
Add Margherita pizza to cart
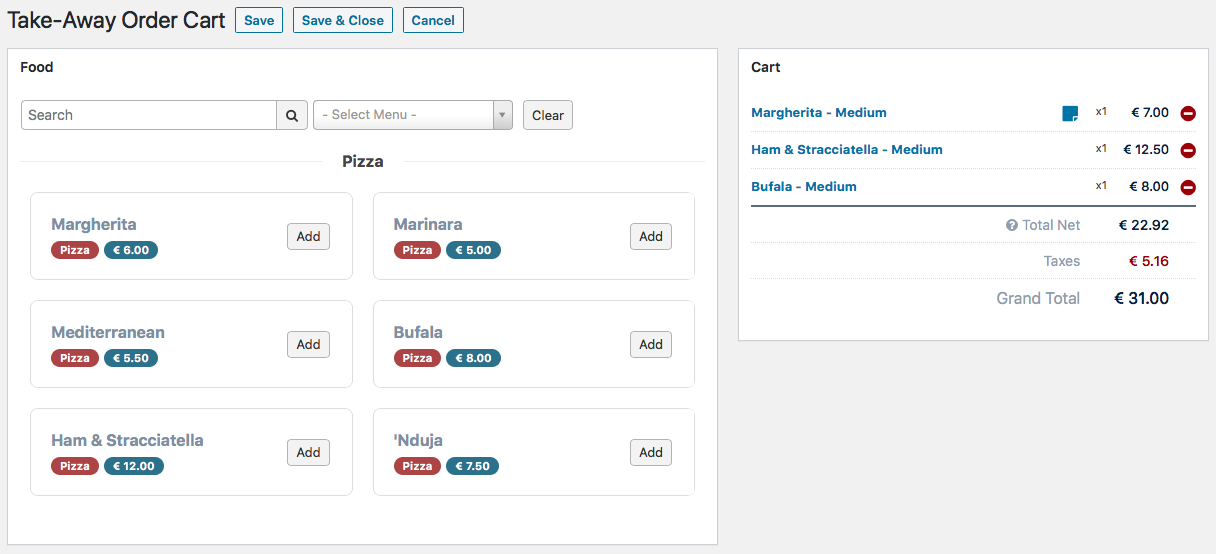pyautogui.click(x=308, y=236)
